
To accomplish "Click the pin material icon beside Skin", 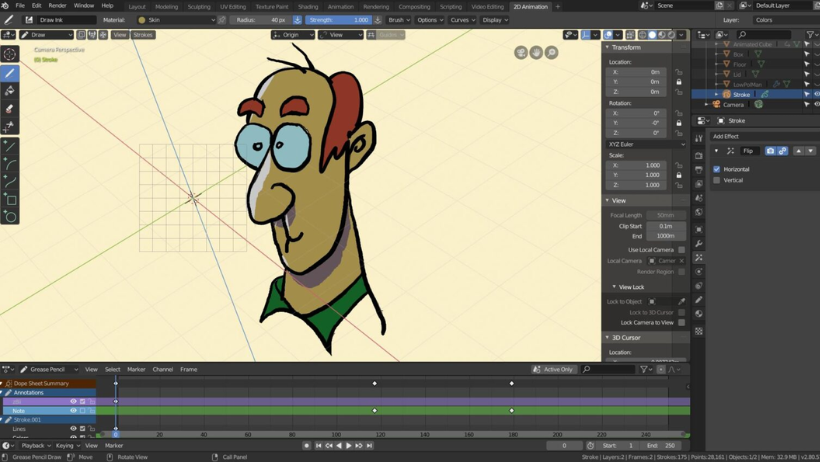I will coord(222,20).
